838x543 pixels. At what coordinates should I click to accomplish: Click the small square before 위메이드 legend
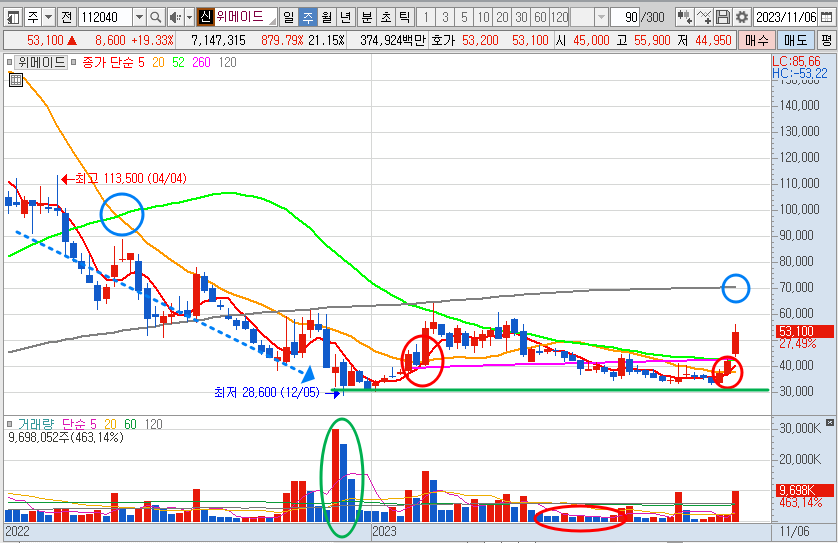[10, 63]
